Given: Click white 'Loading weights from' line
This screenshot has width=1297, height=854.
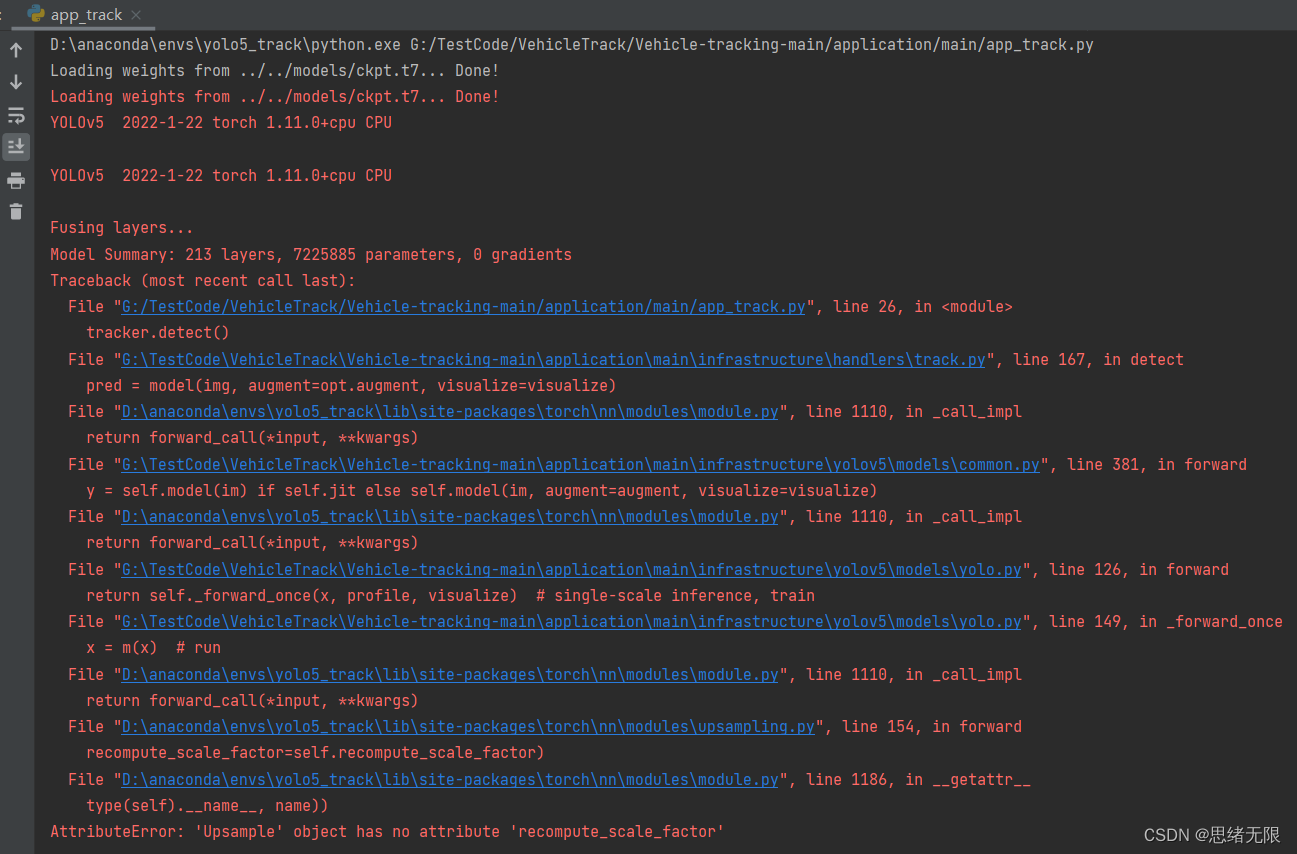Looking at the screenshot, I should click(275, 71).
